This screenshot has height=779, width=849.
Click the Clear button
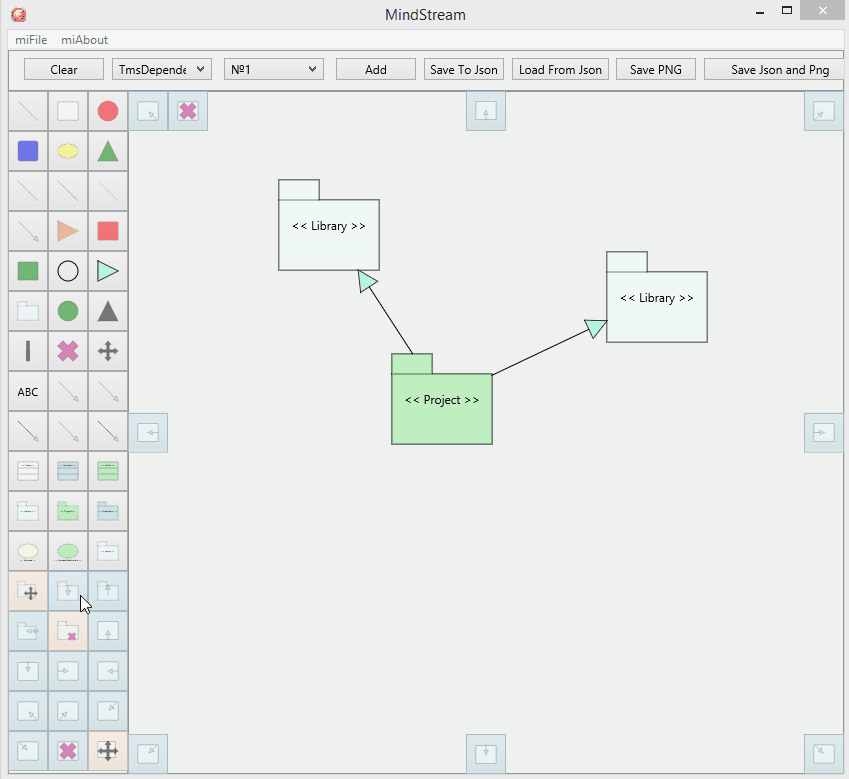[x=64, y=69]
